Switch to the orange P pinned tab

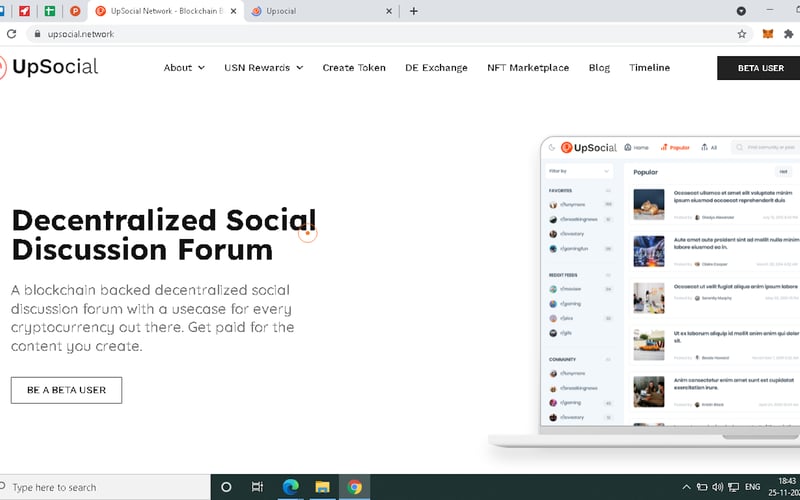[75, 11]
